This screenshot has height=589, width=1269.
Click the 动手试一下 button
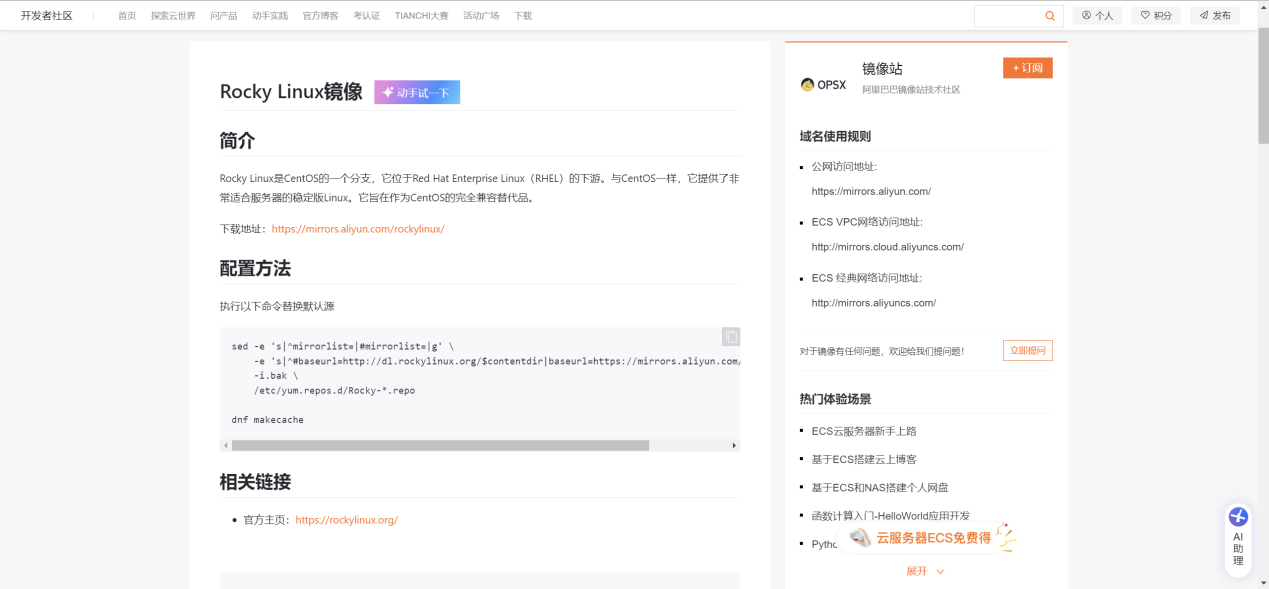[x=417, y=92]
